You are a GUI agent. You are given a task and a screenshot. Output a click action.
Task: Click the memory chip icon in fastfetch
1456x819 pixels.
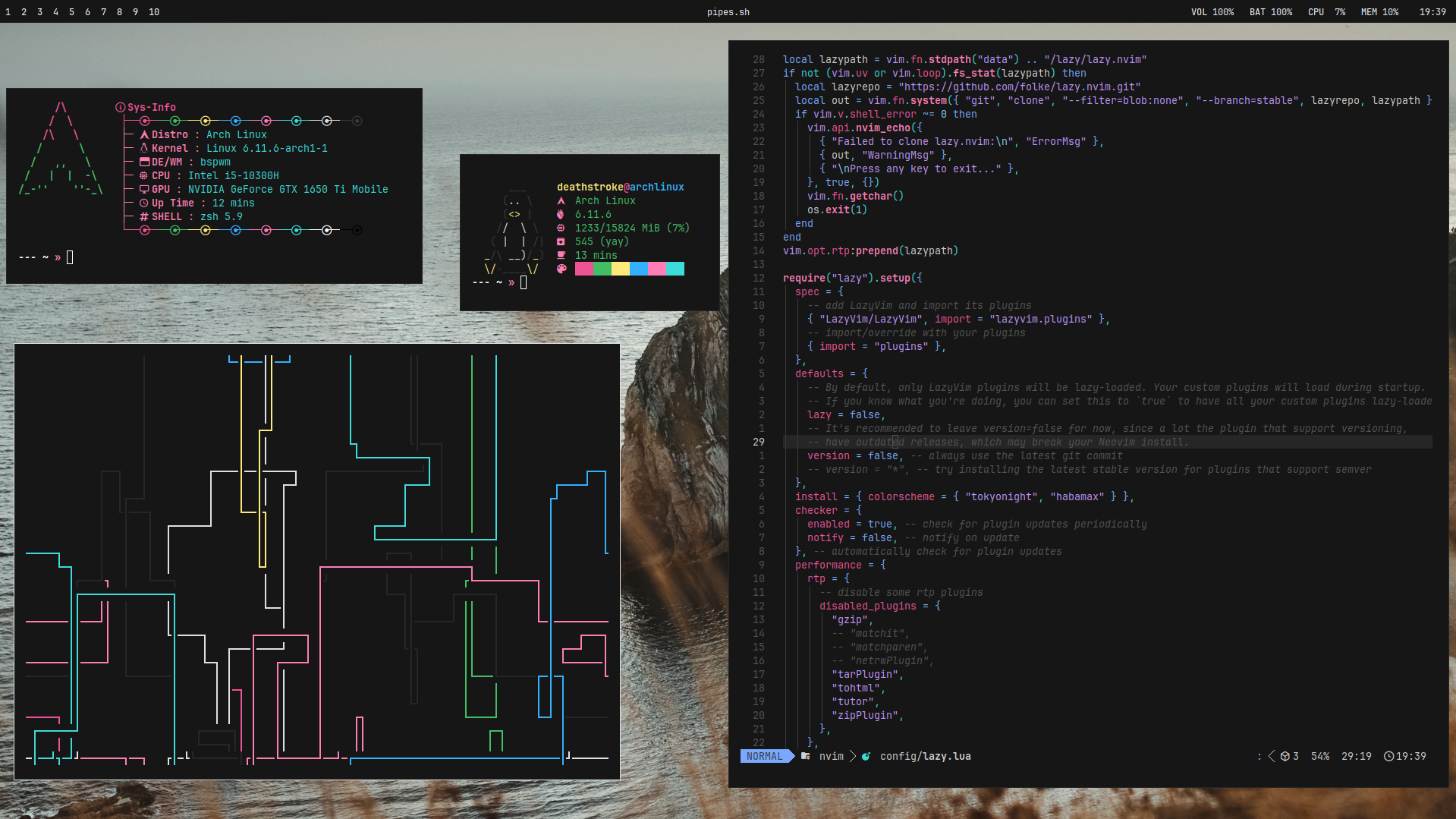[561, 228]
